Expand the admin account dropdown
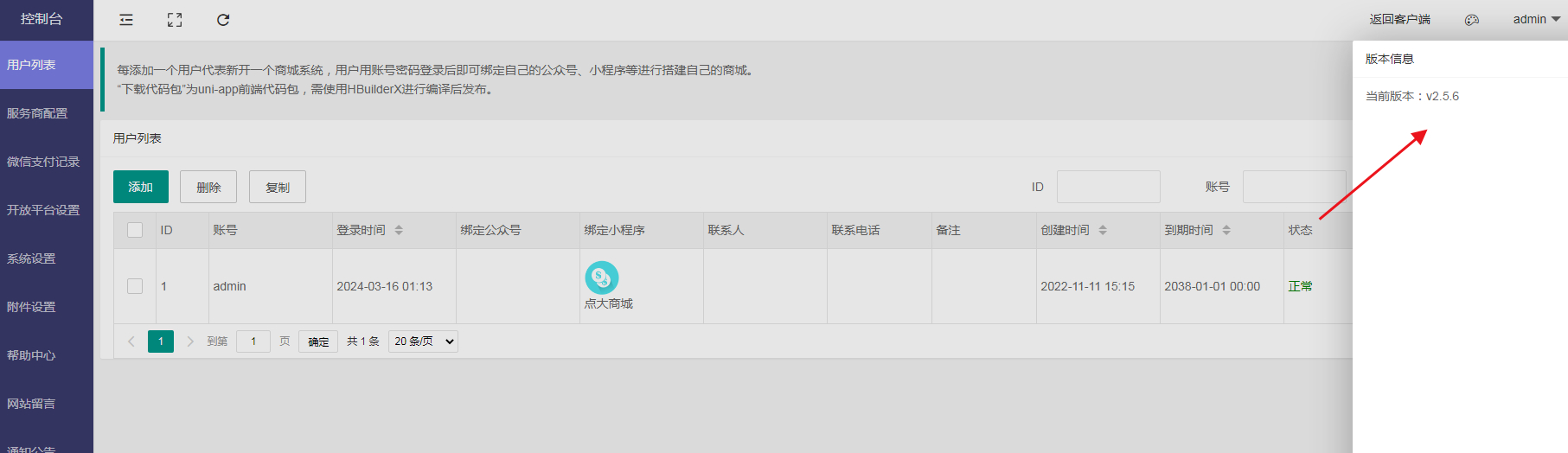Viewport: 1568px width, 453px height. [x=1536, y=19]
